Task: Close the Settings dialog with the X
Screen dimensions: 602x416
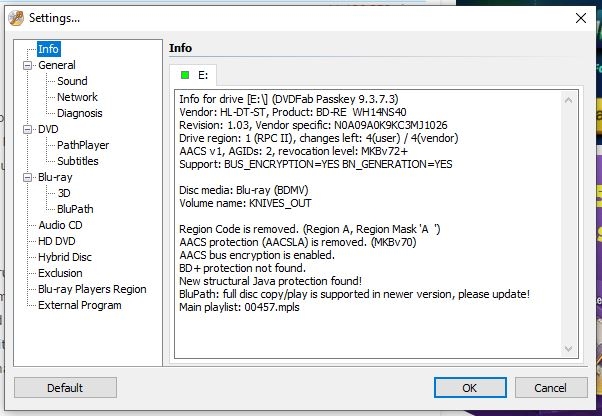Action: point(580,18)
